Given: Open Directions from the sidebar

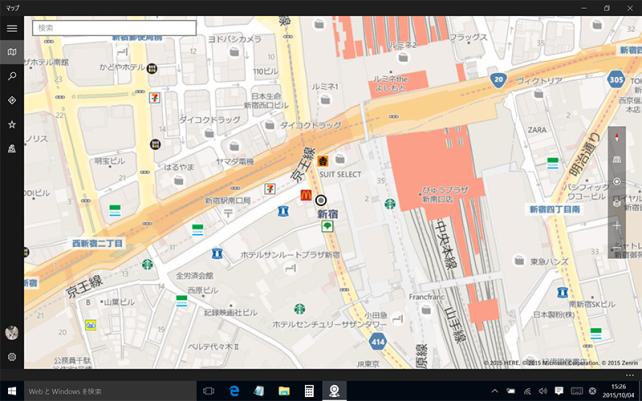Looking at the screenshot, I should 12,100.
